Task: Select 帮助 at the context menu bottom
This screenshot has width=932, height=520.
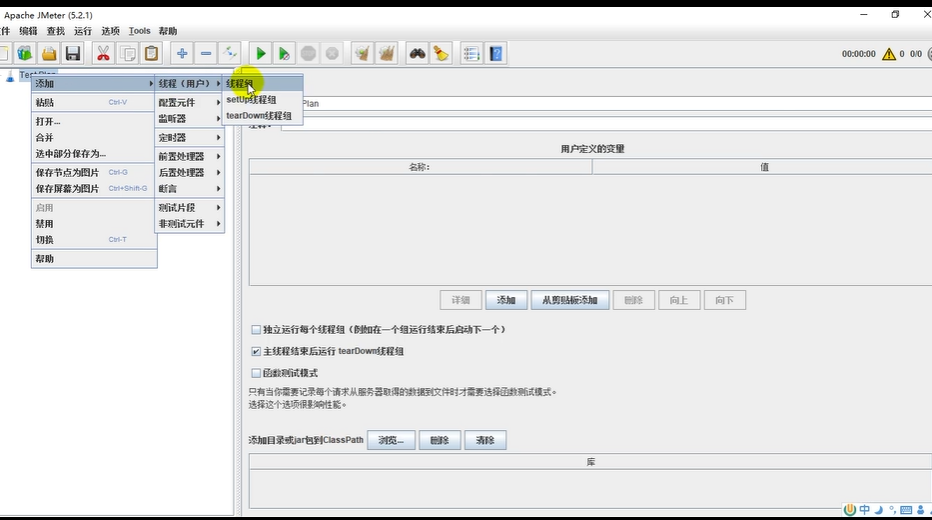Action: coord(94,259)
